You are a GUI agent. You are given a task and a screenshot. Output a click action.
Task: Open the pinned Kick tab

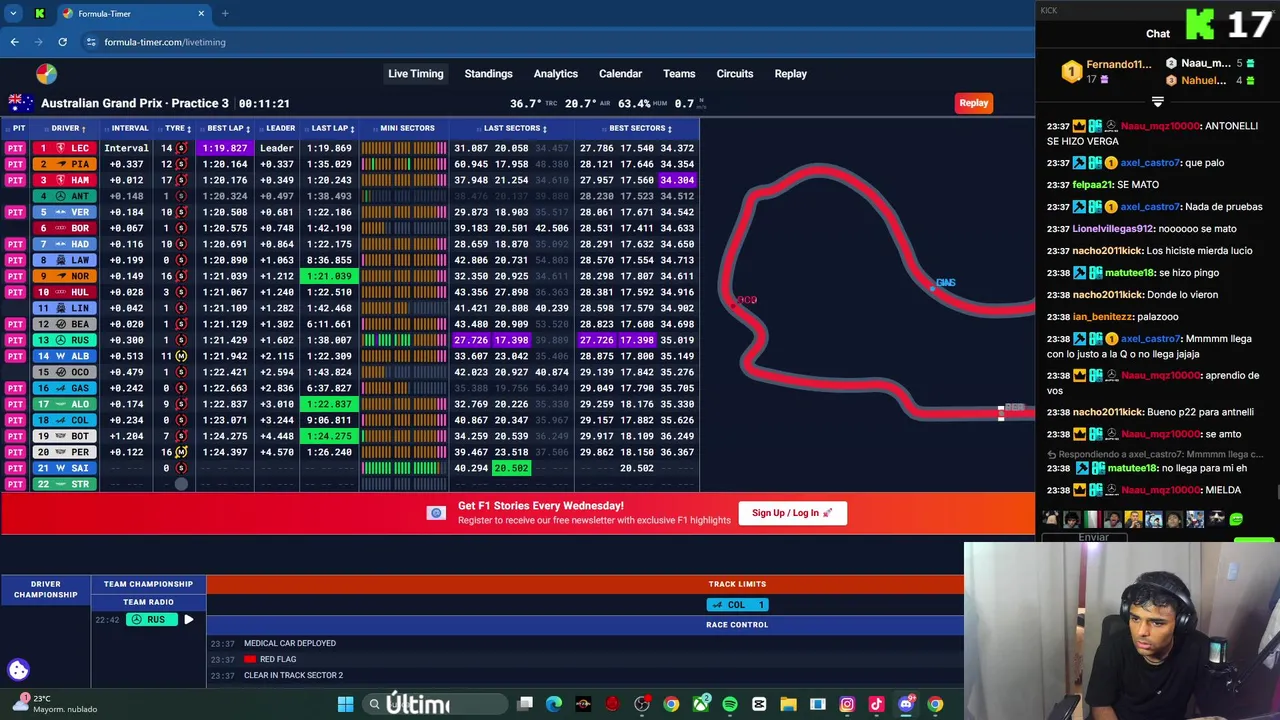pyautogui.click(x=39, y=14)
